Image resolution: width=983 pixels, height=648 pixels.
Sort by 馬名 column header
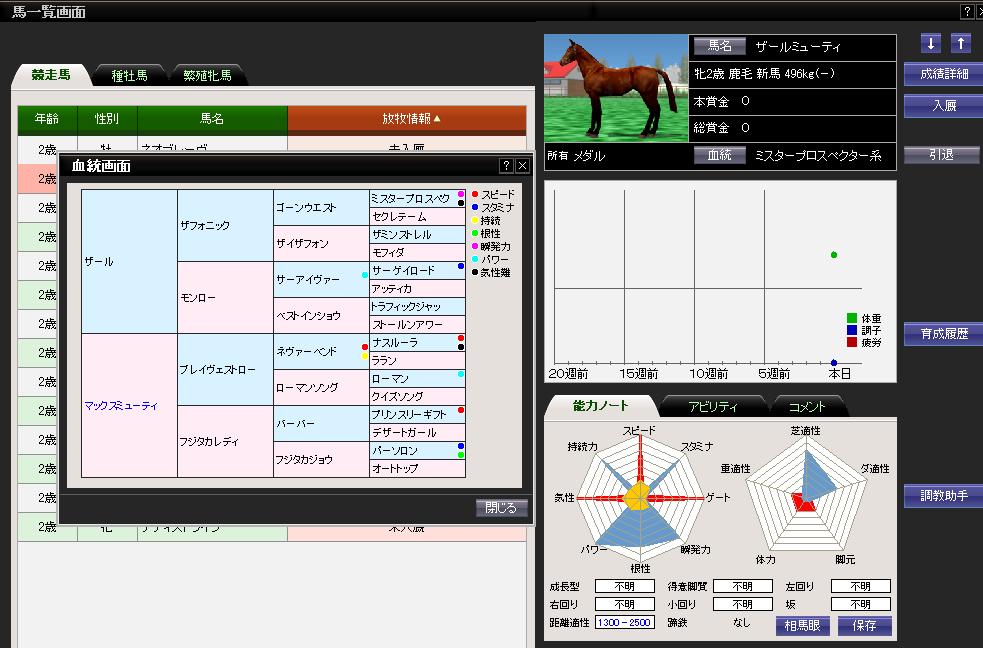point(212,119)
